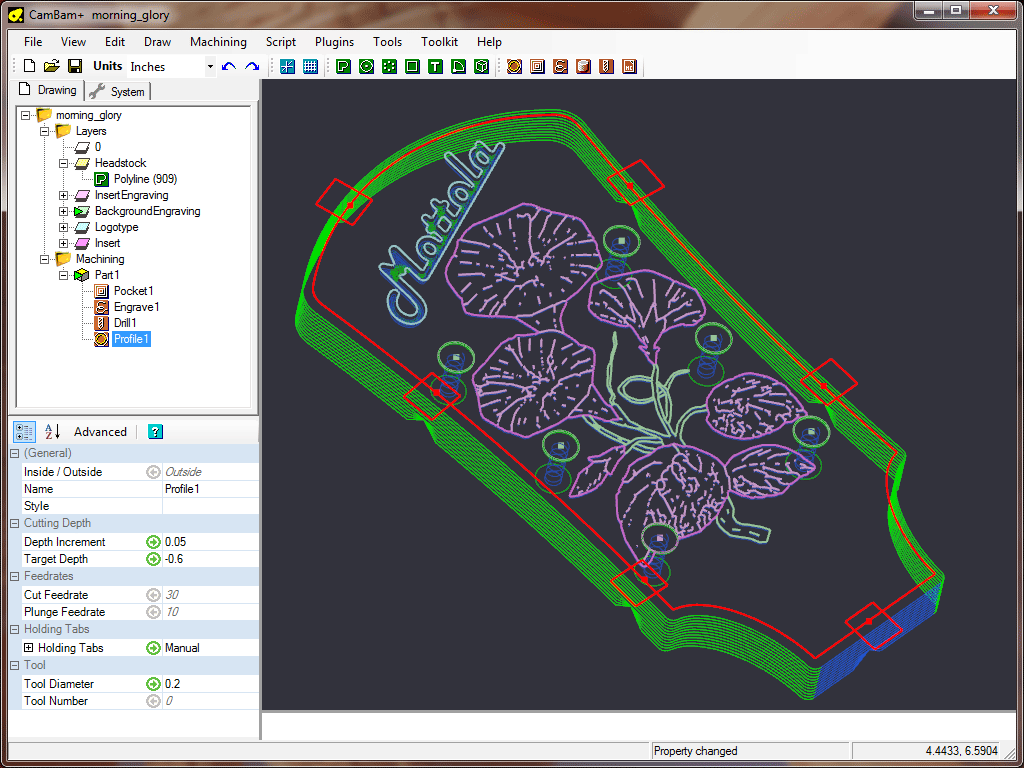Screen dimensions: 1024x768
Task: Click the Target Depth value field
Action: [x=210, y=559]
